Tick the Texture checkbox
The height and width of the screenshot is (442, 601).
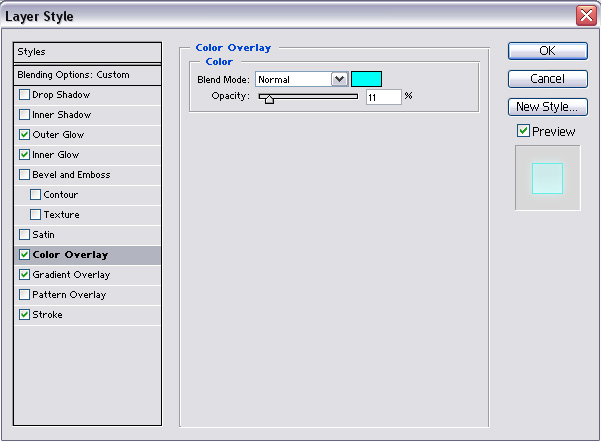pos(36,215)
